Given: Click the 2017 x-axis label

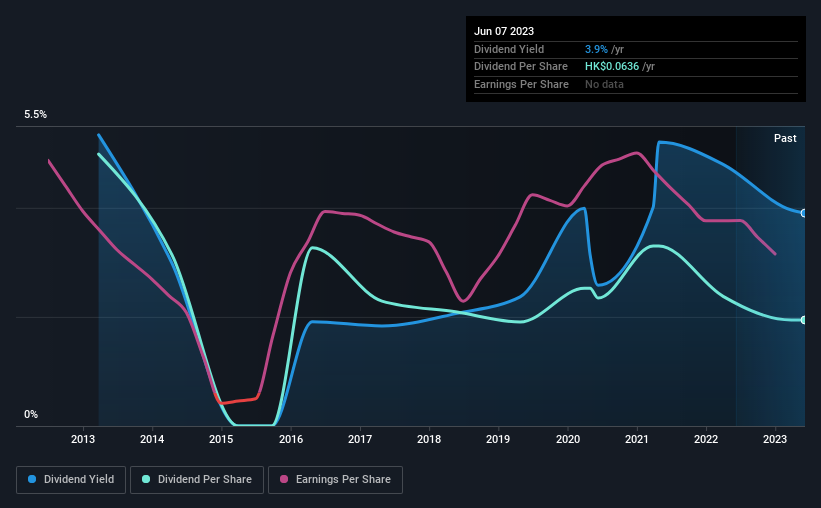Looking at the screenshot, I should pos(360,439).
